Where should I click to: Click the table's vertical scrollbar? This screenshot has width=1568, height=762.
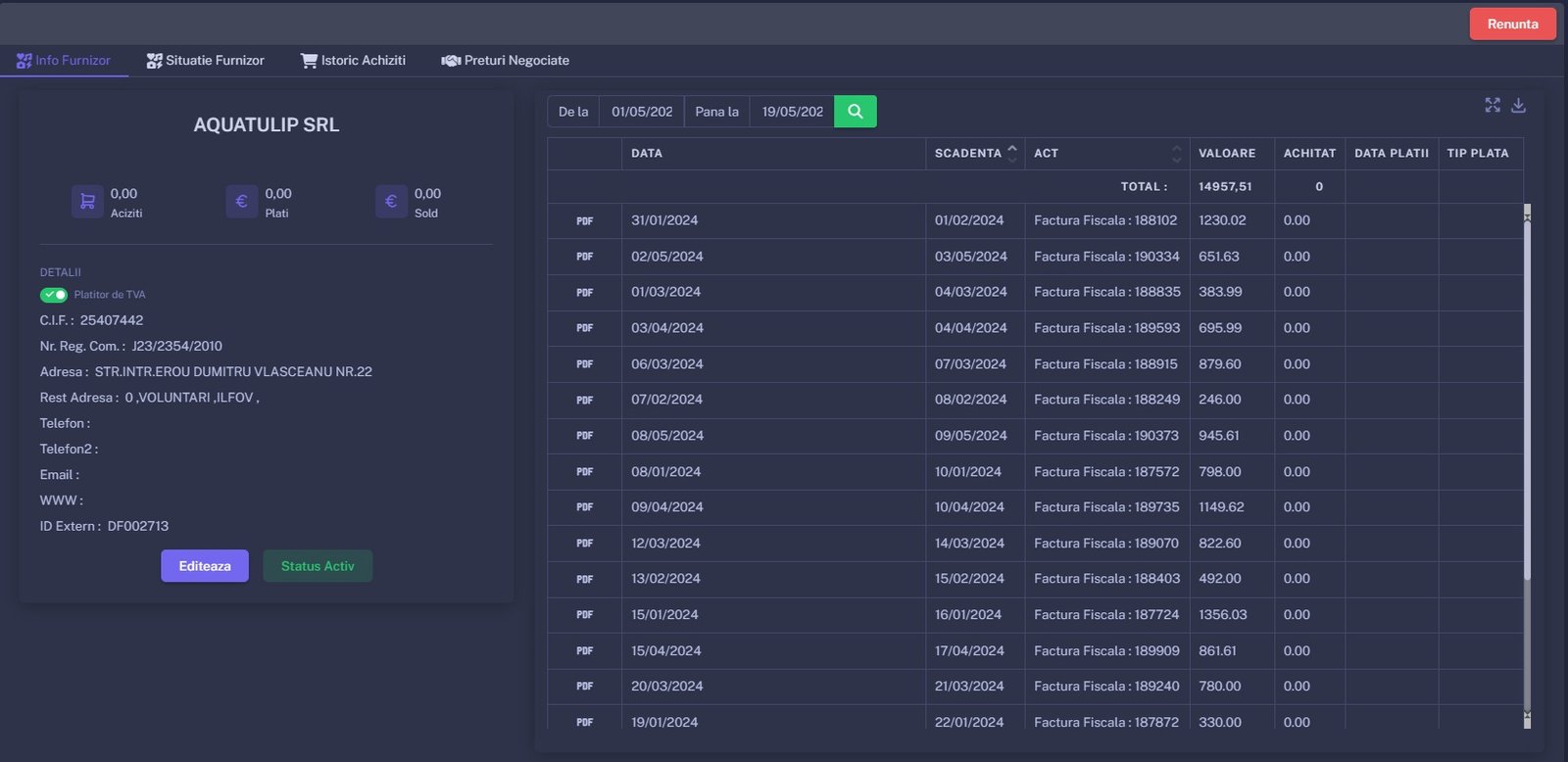click(x=1527, y=392)
